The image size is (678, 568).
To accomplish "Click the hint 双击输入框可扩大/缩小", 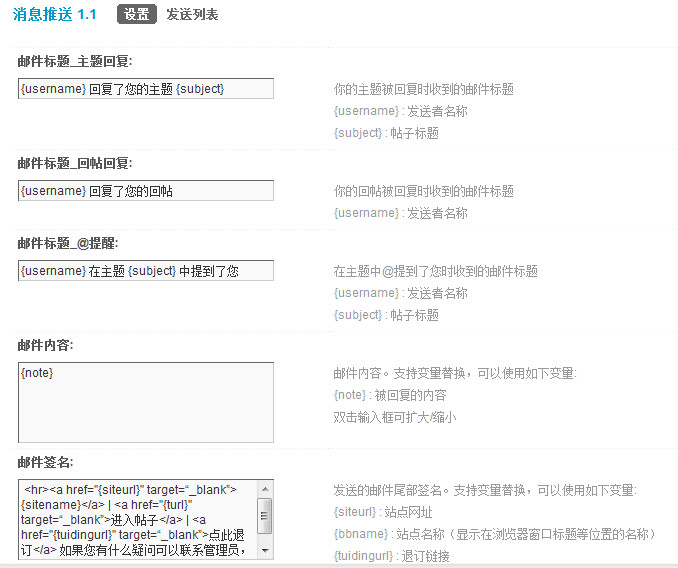I will [x=395, y=417].
